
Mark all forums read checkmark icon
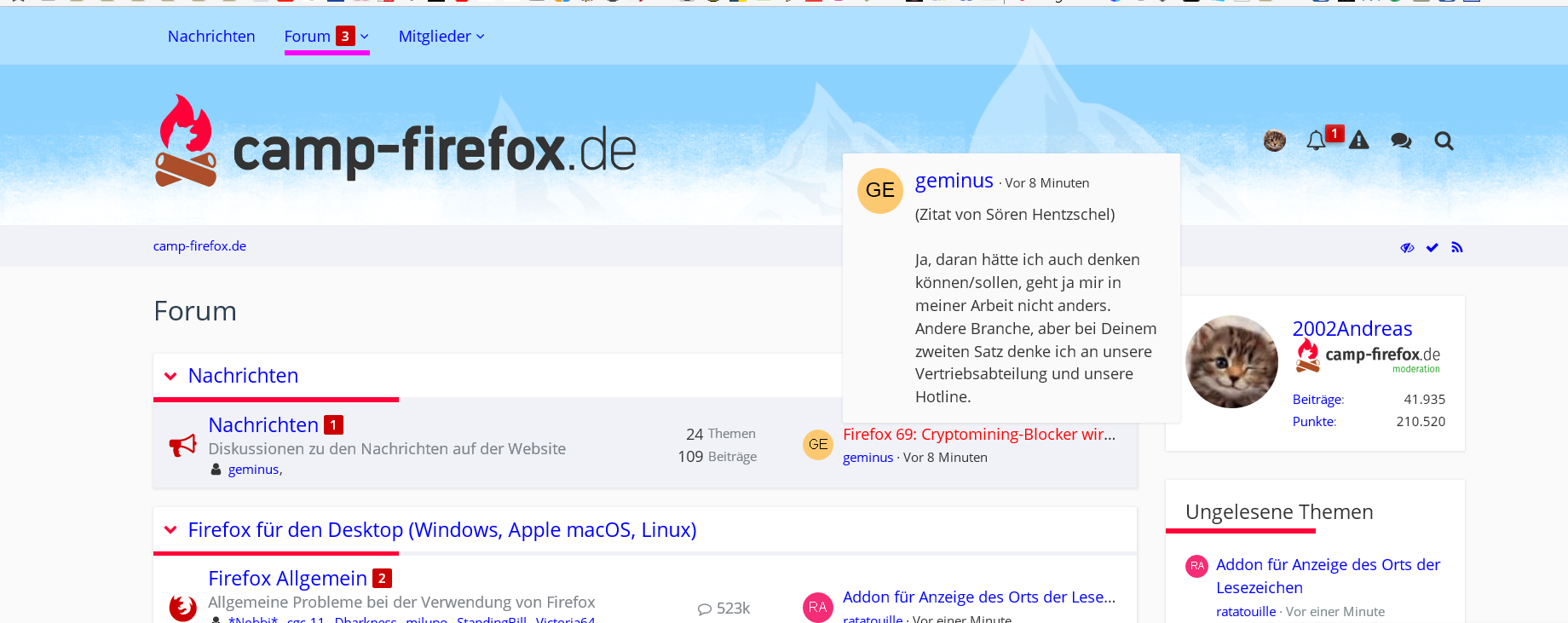1433,247
